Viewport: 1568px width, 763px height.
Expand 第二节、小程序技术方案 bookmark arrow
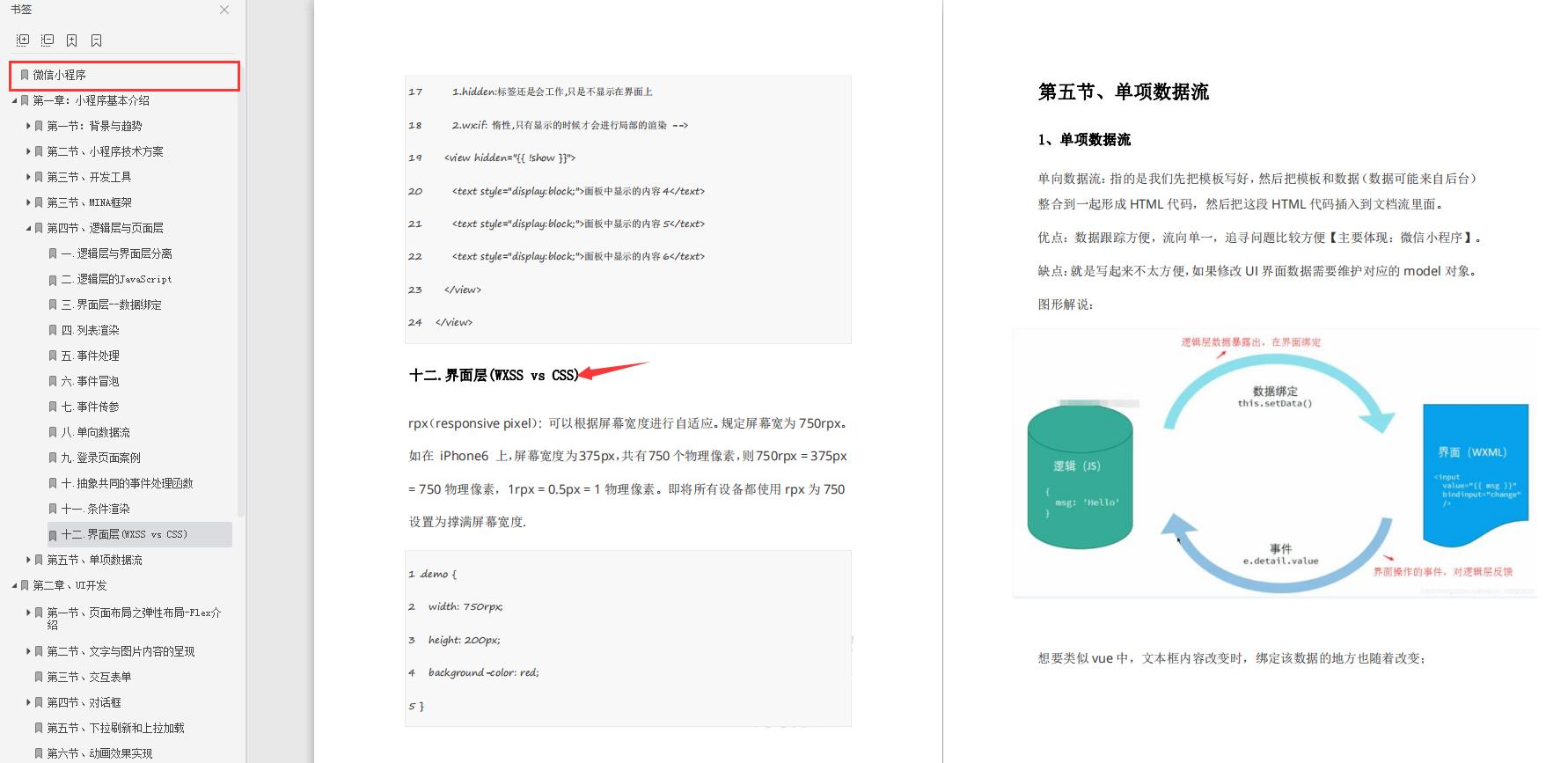pos(28,152)
